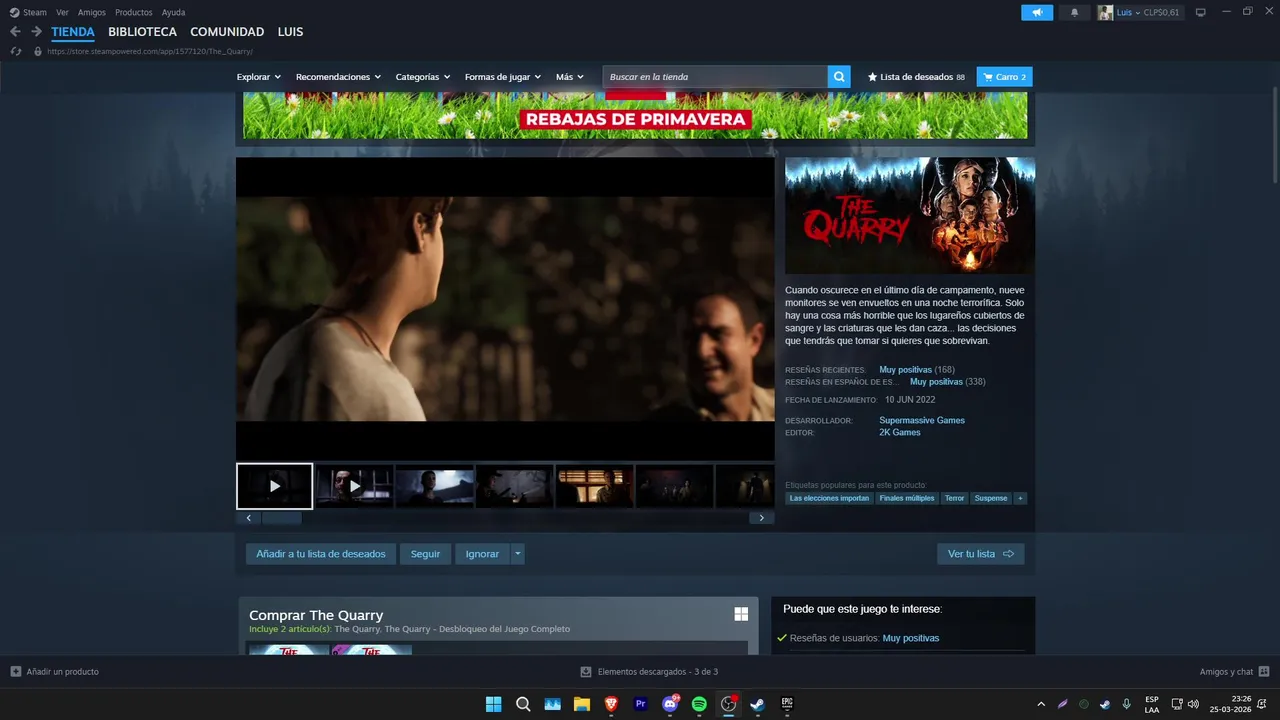
Task: Show hidden system tray icons
Action: pos(1041,704)
